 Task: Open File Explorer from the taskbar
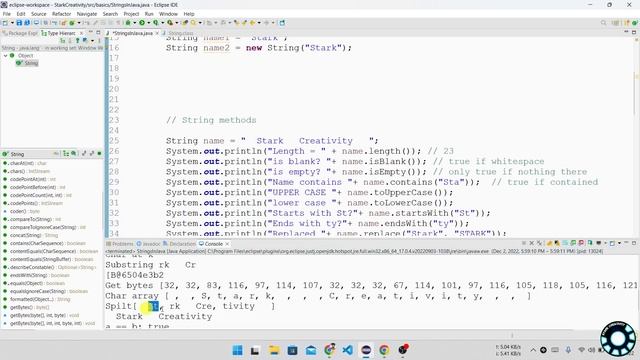pos(274,350)
